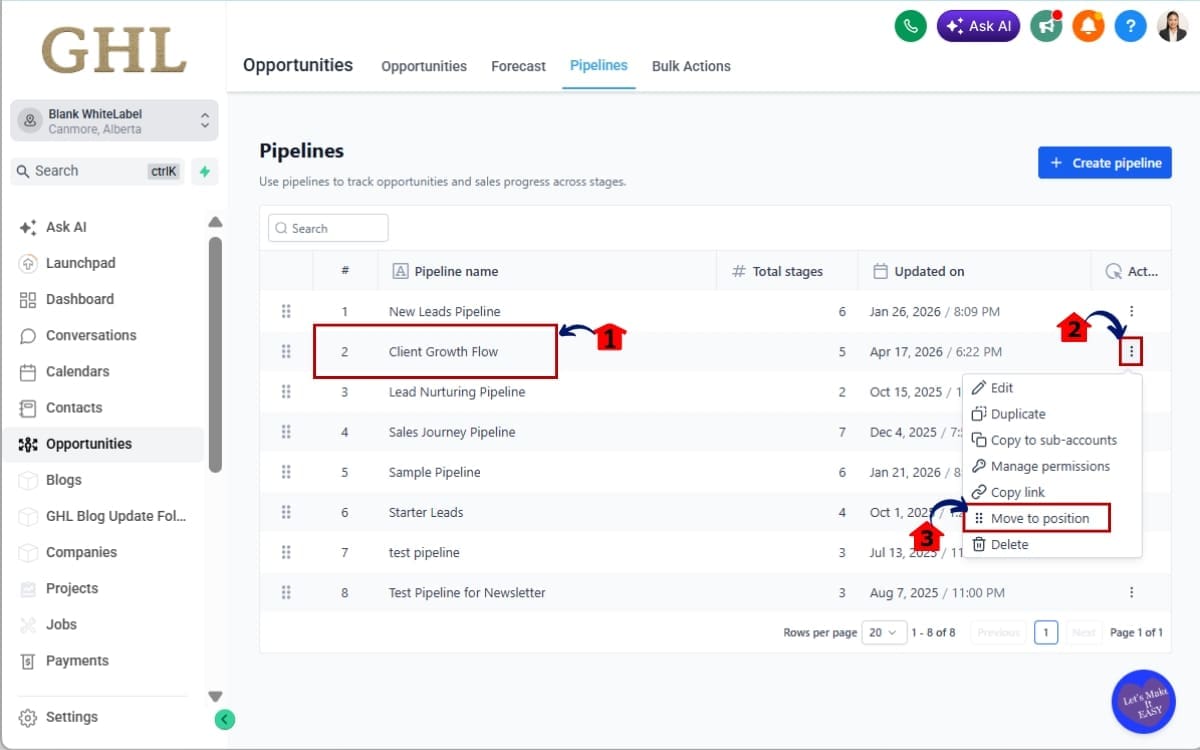
Task: Open Conversations in the sidebar
Action: pyautogui.click(x=91, y=335)
